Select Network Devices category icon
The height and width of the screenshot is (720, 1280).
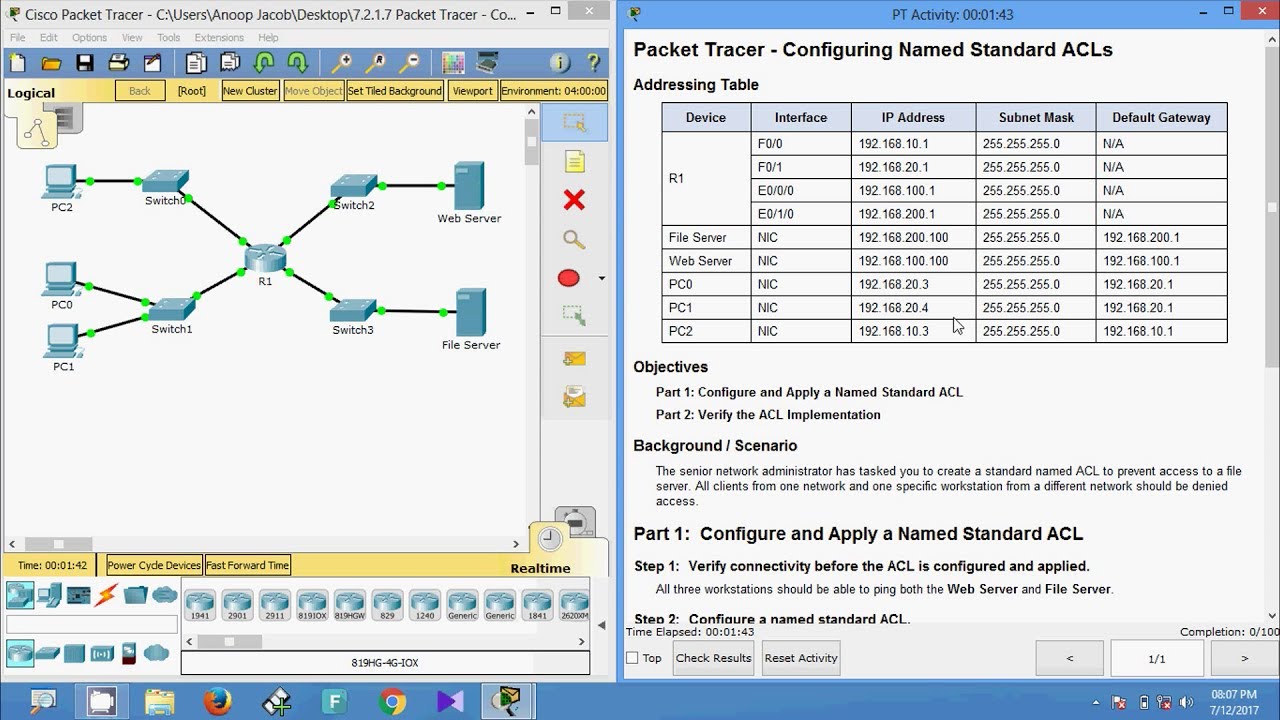20,595
